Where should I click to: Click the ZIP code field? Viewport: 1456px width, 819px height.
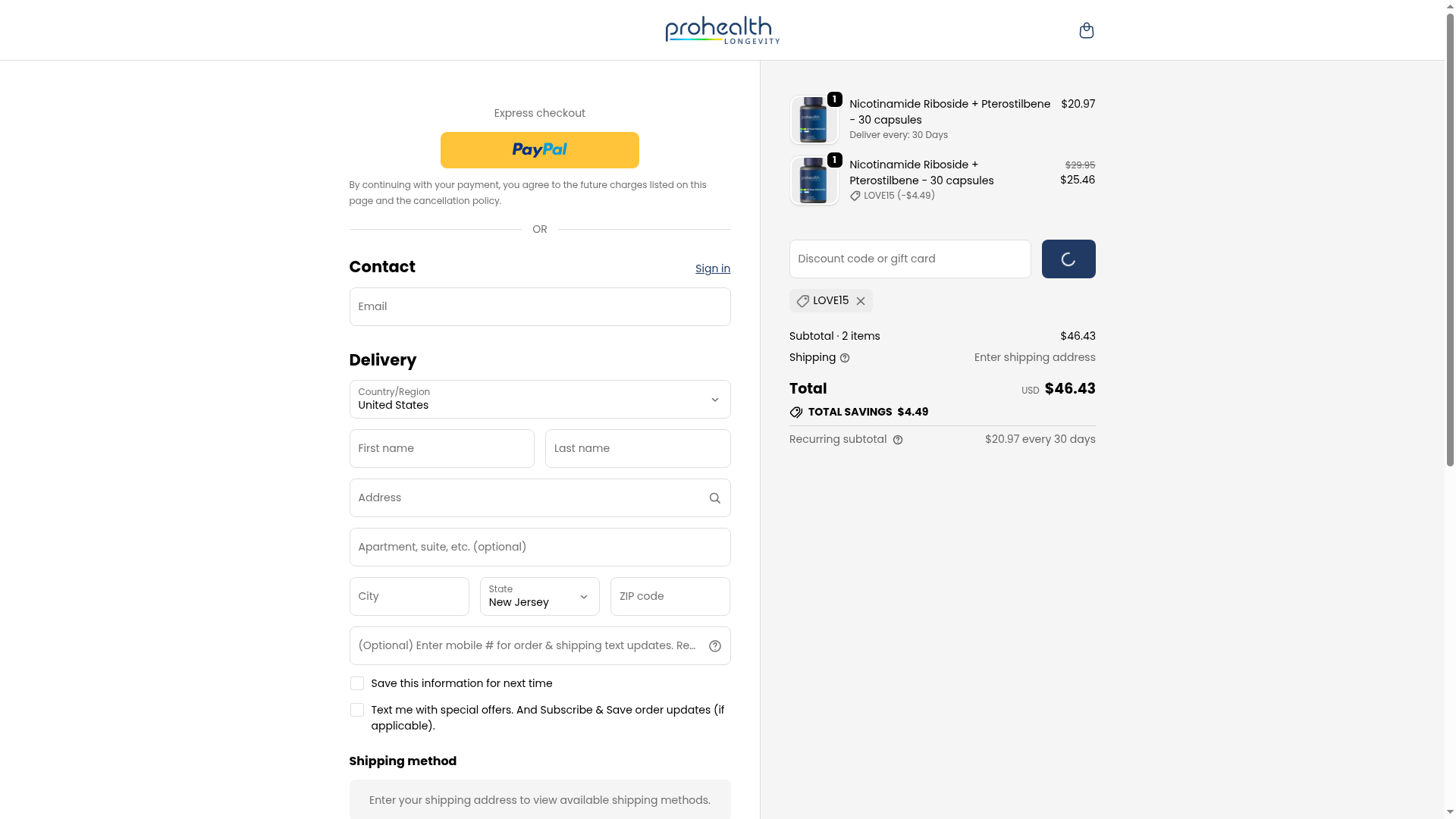click(670, 597)
